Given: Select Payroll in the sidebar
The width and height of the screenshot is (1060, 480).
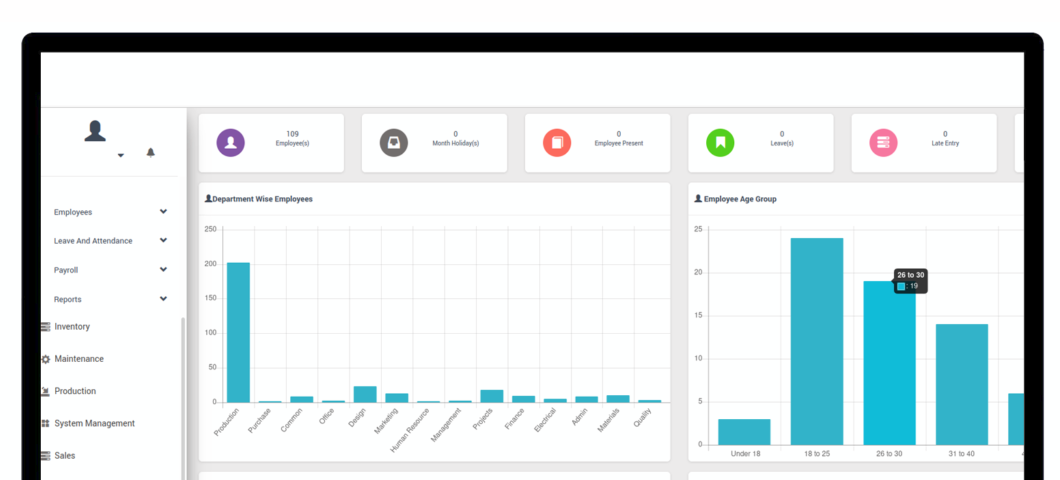Looking at the screenshot, I should pos(66,270).
